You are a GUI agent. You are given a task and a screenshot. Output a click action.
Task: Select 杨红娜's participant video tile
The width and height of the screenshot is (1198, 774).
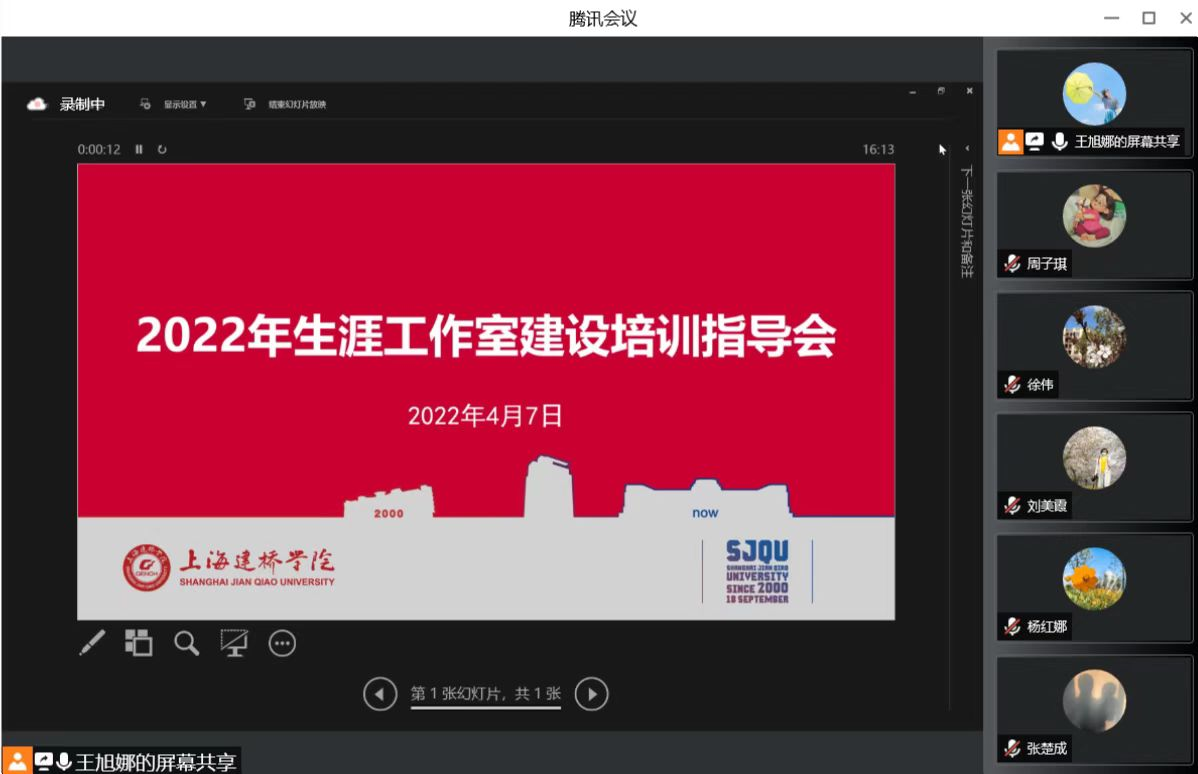1094,588
